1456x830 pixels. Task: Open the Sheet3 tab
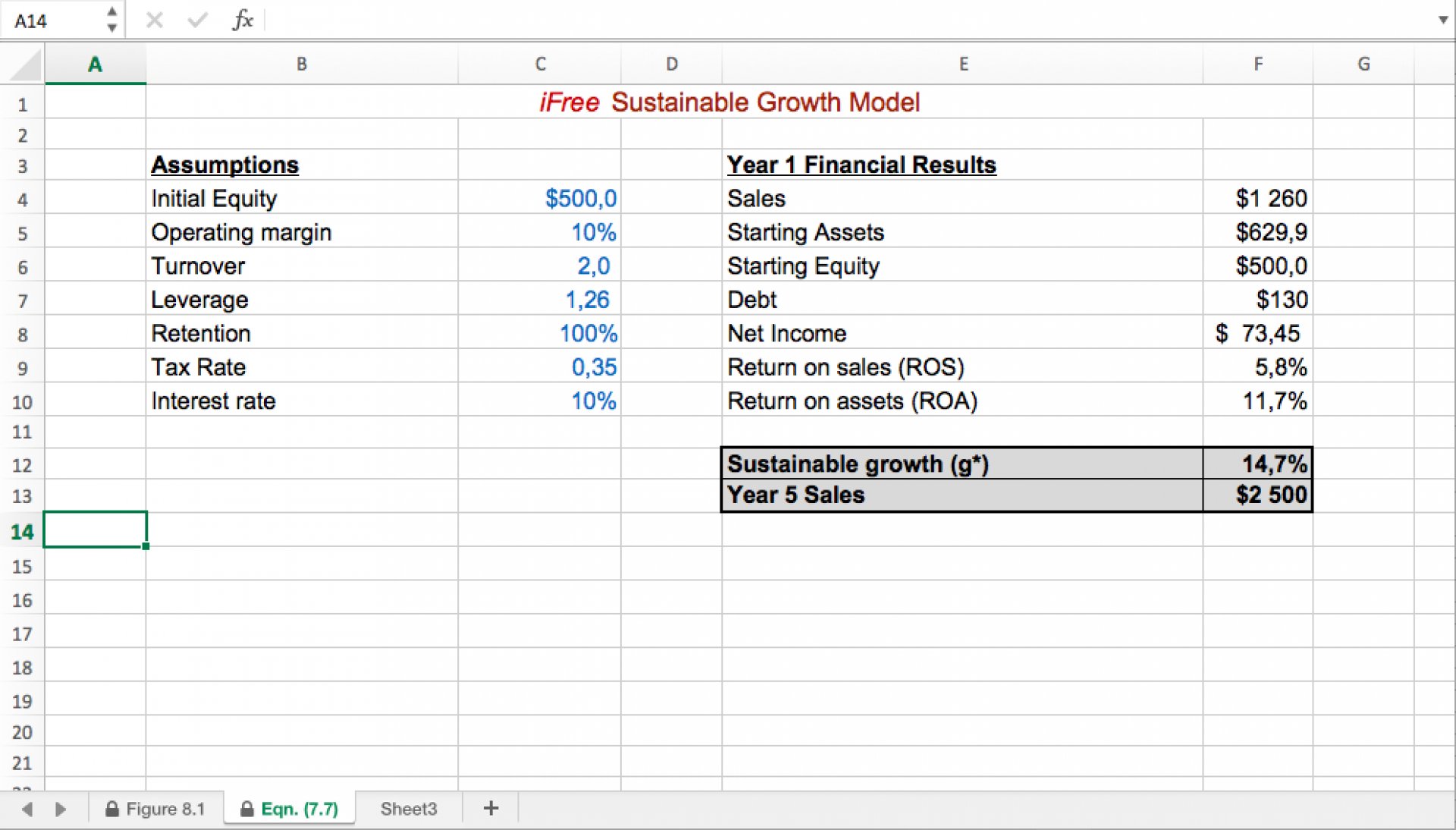[x=409, y=809]
